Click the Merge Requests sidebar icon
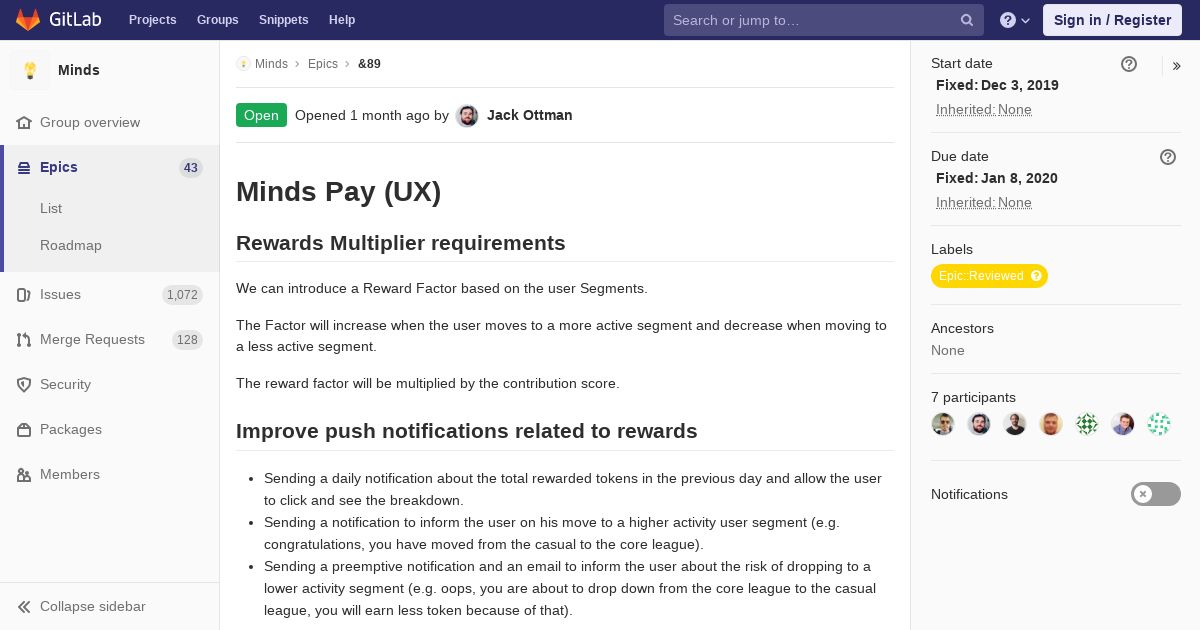The width and height of the screenshot is (1200, 630). 24,340
